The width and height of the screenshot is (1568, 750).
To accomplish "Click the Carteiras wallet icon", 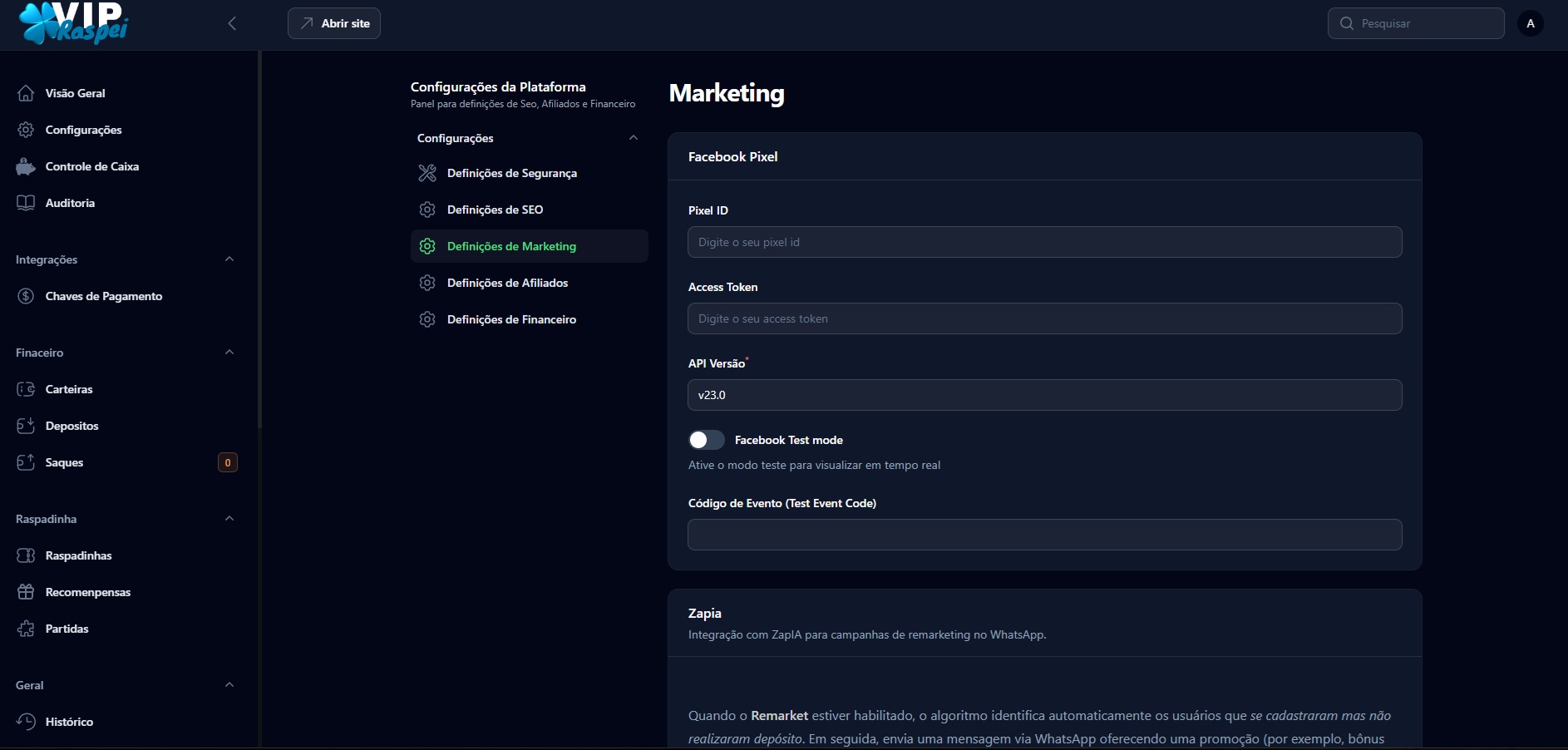I will pyautogui.click(x=26, y=389).
